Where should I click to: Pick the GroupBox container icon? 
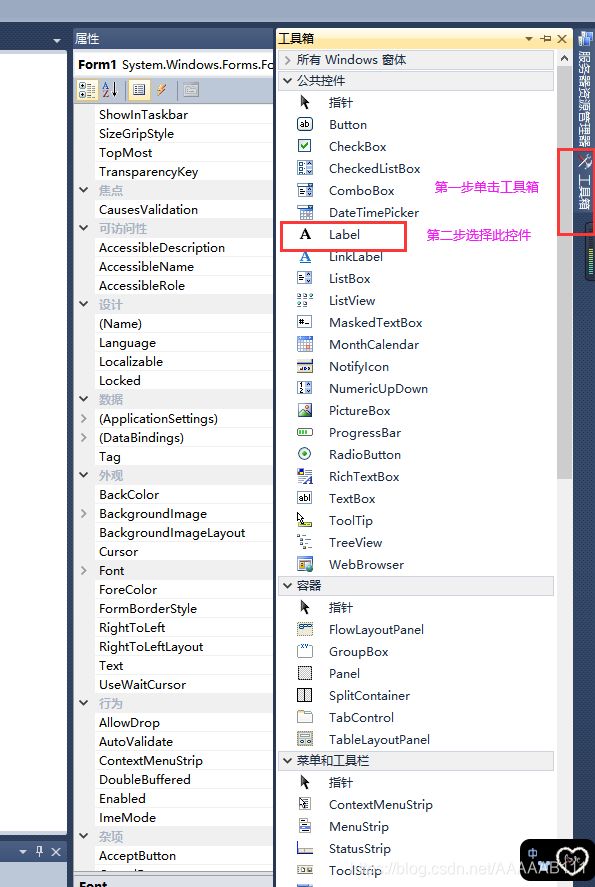click(x=304, y=651)
